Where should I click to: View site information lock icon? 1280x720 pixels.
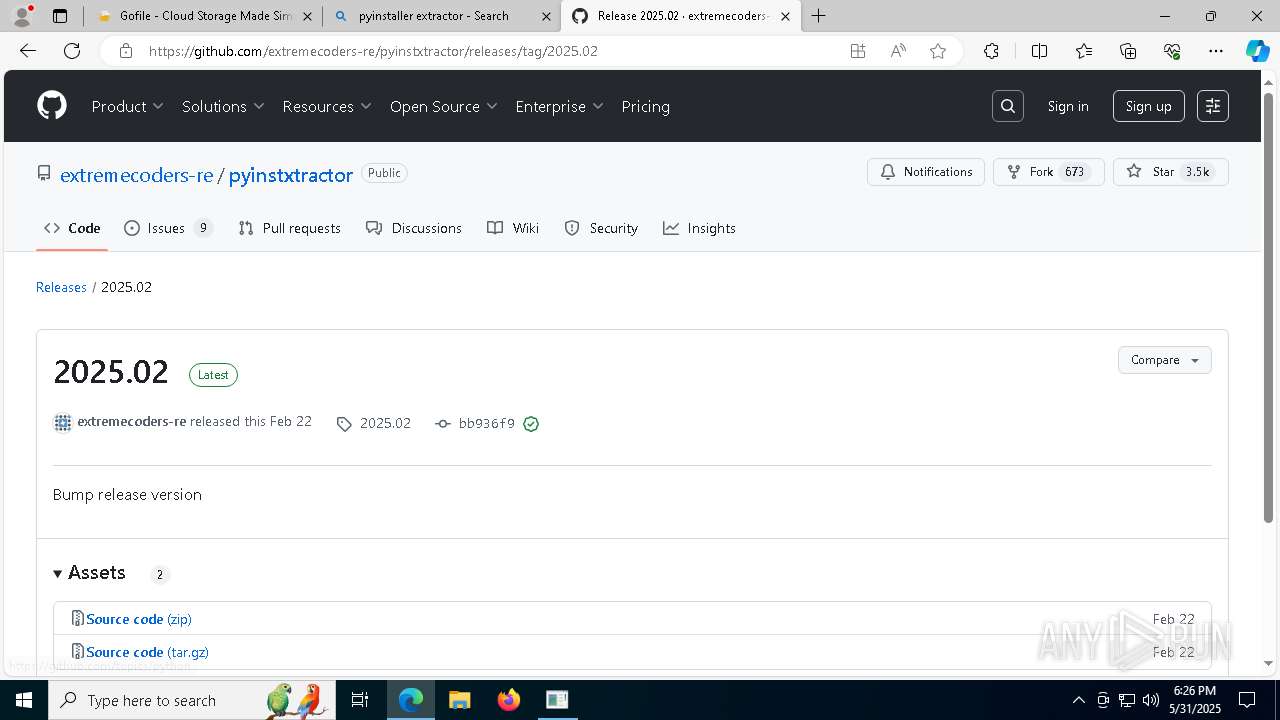[x=125, y=51]
